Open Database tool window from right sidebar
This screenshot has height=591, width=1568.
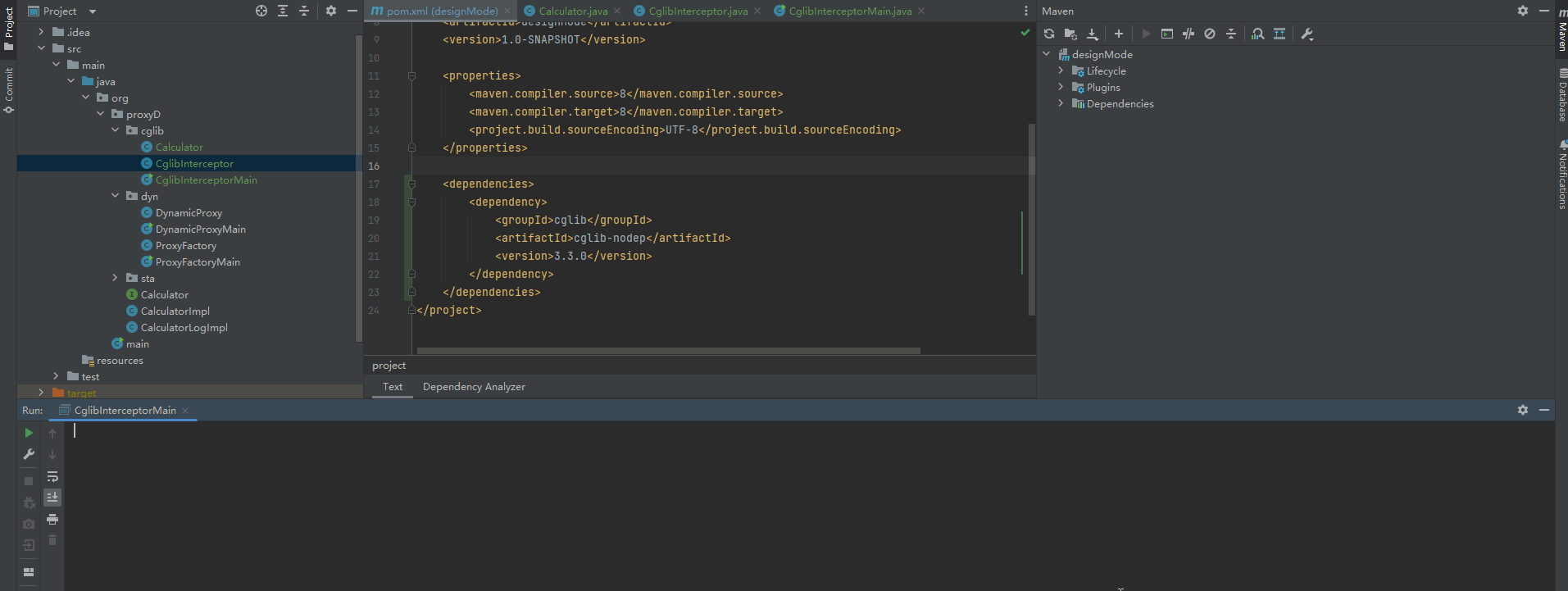coord(1562,95)
